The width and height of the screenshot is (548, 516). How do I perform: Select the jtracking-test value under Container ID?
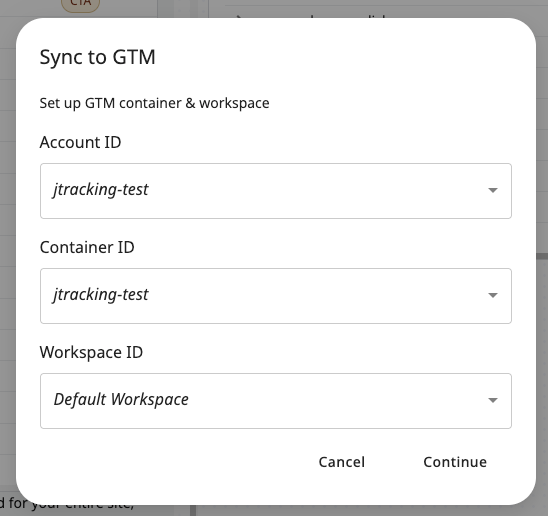coord(101,295)
